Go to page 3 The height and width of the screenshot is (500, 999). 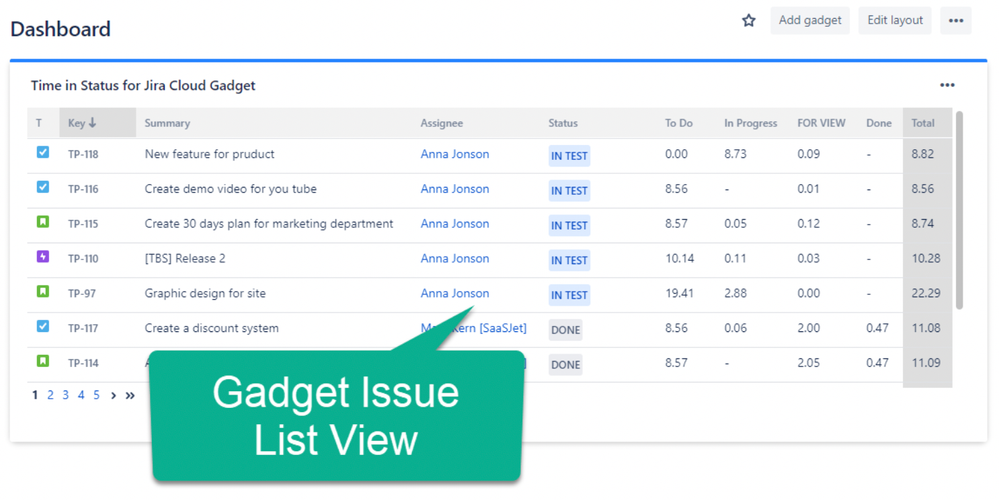click(x=66, y=396)
